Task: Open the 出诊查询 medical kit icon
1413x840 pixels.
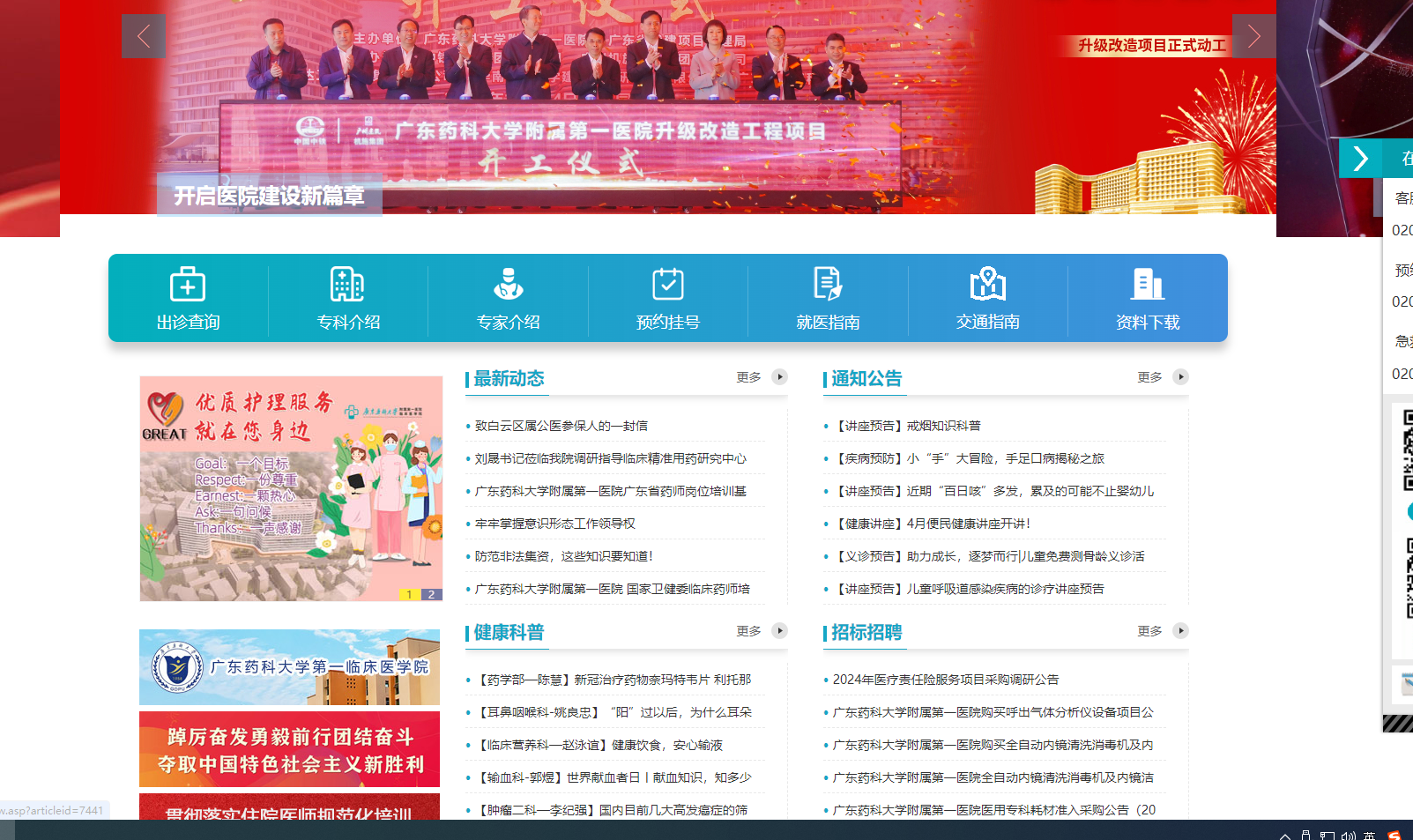Action: [188, 285]
